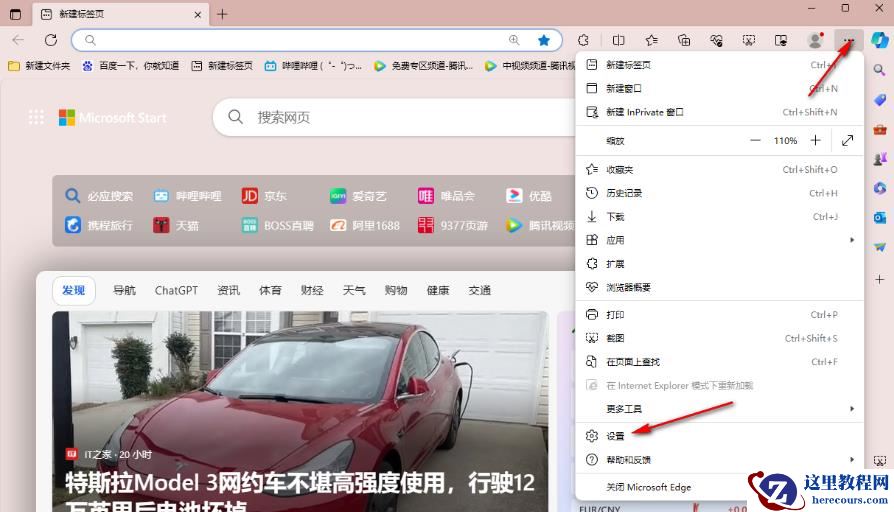
Task: Click the back navigation arrow
Action: point(18,40)
